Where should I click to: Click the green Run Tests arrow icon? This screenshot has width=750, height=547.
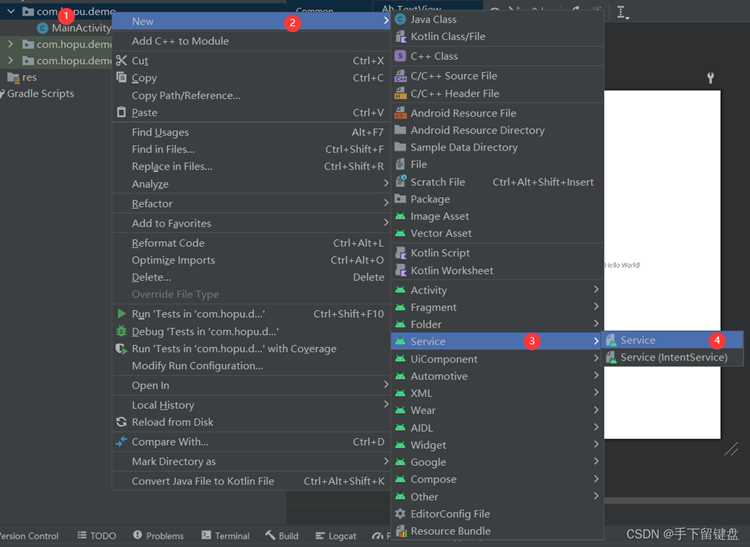(121, 314)
